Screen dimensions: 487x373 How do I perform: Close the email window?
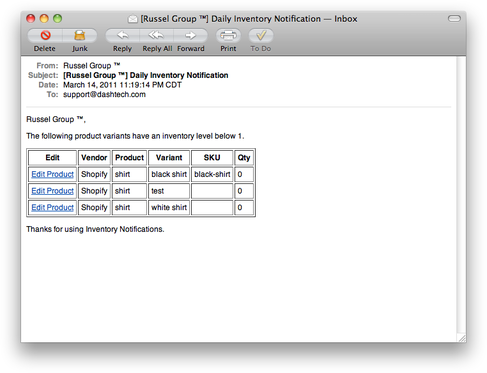click(31, 18)
